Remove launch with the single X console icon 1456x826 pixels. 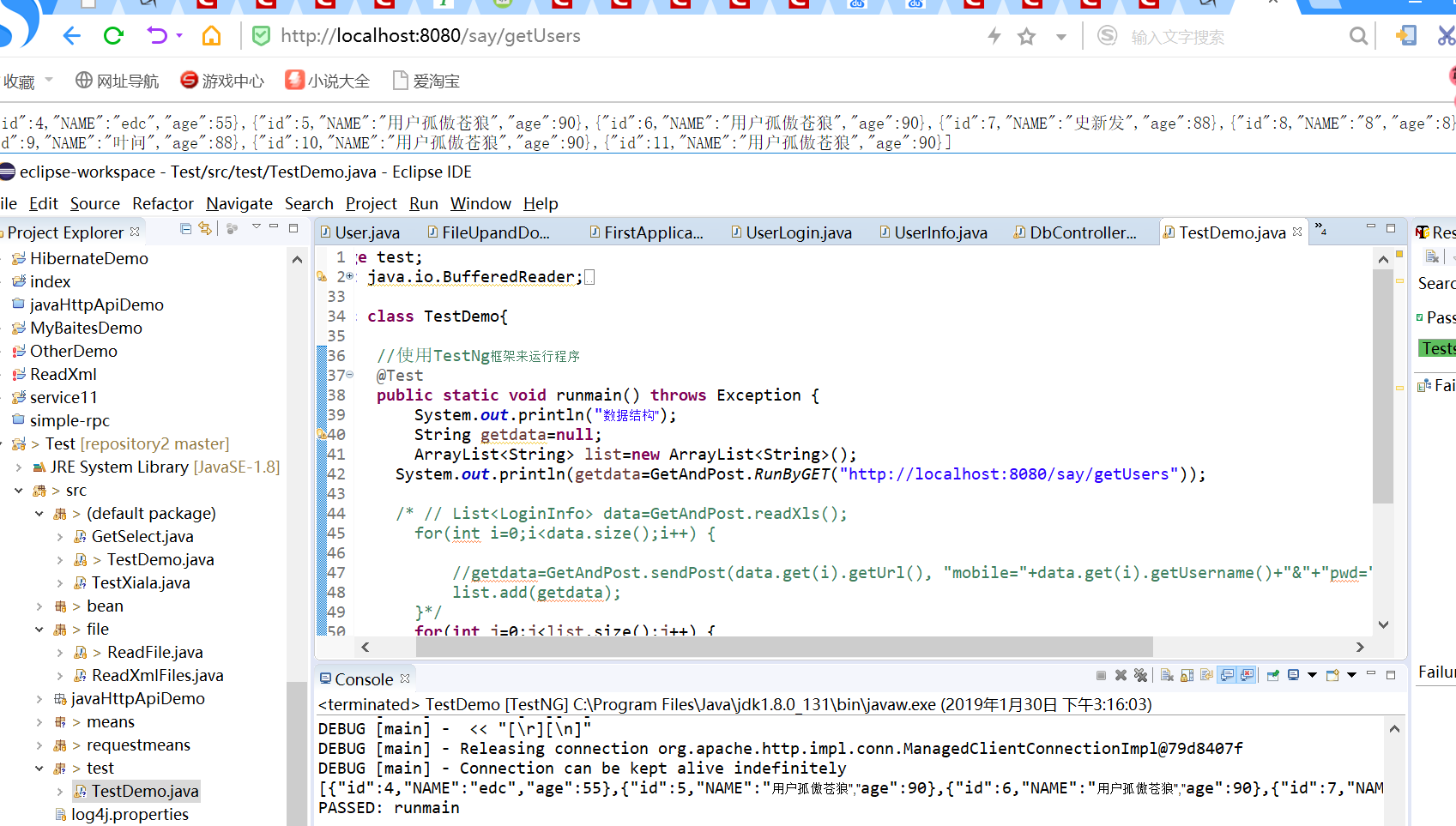click(1121, 676)
